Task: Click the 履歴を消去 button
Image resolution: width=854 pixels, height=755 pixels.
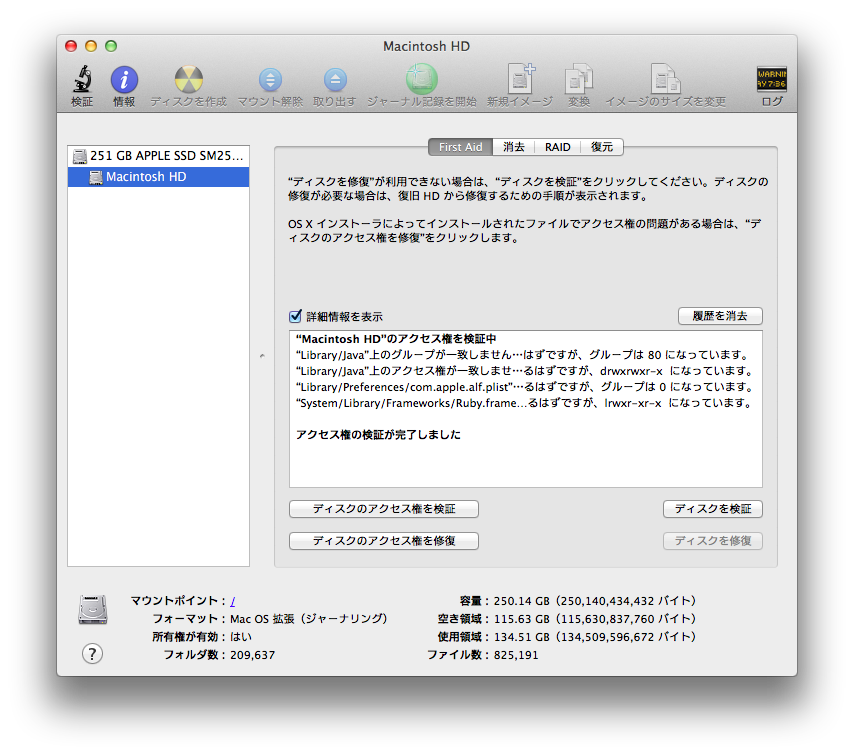Action: pyautogui.click(x=720, y=316)
